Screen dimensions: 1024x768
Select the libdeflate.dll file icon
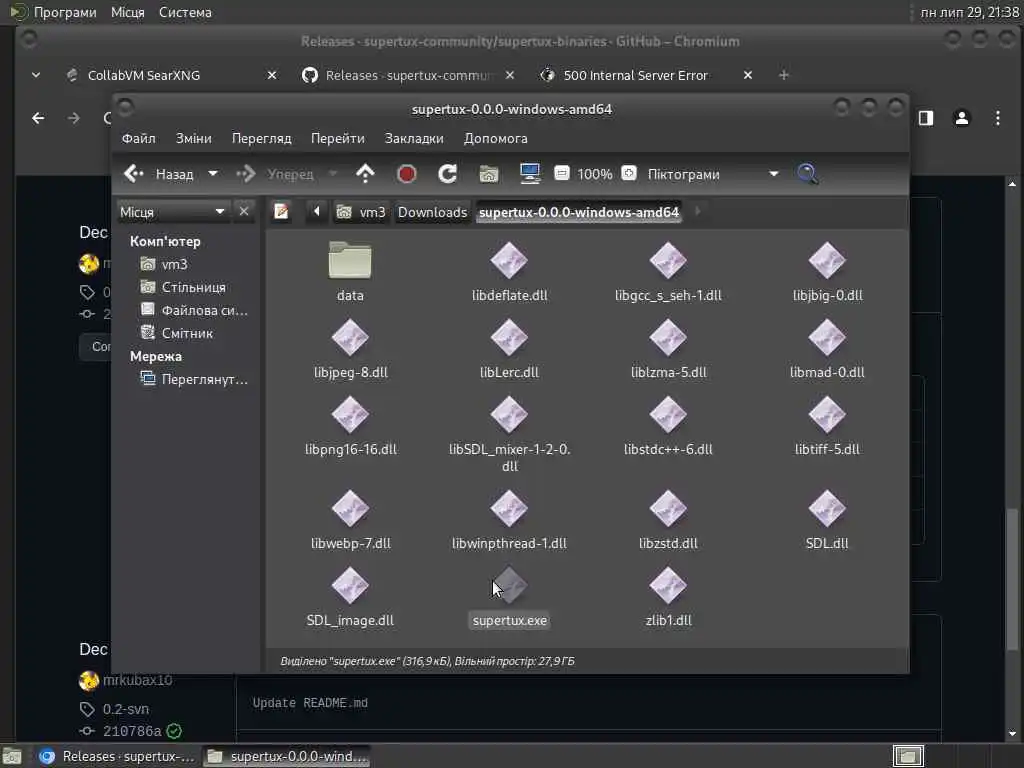(509, 261)
